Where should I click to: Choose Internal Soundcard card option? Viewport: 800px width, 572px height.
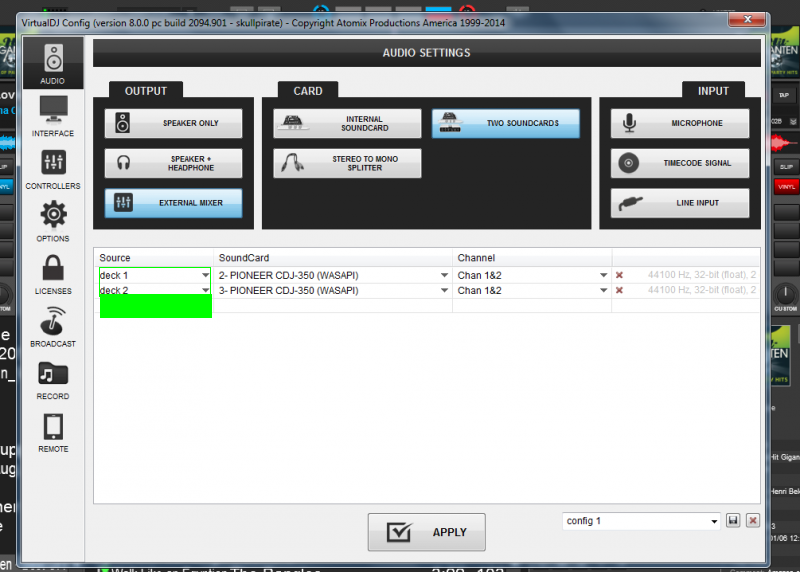tap(347, 123)
